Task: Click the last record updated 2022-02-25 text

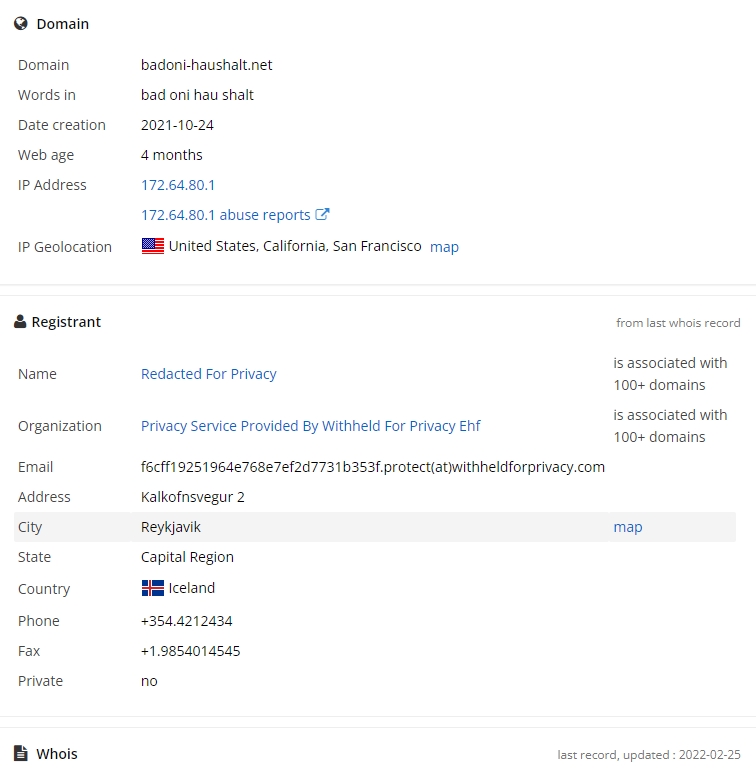Action: 648,754
